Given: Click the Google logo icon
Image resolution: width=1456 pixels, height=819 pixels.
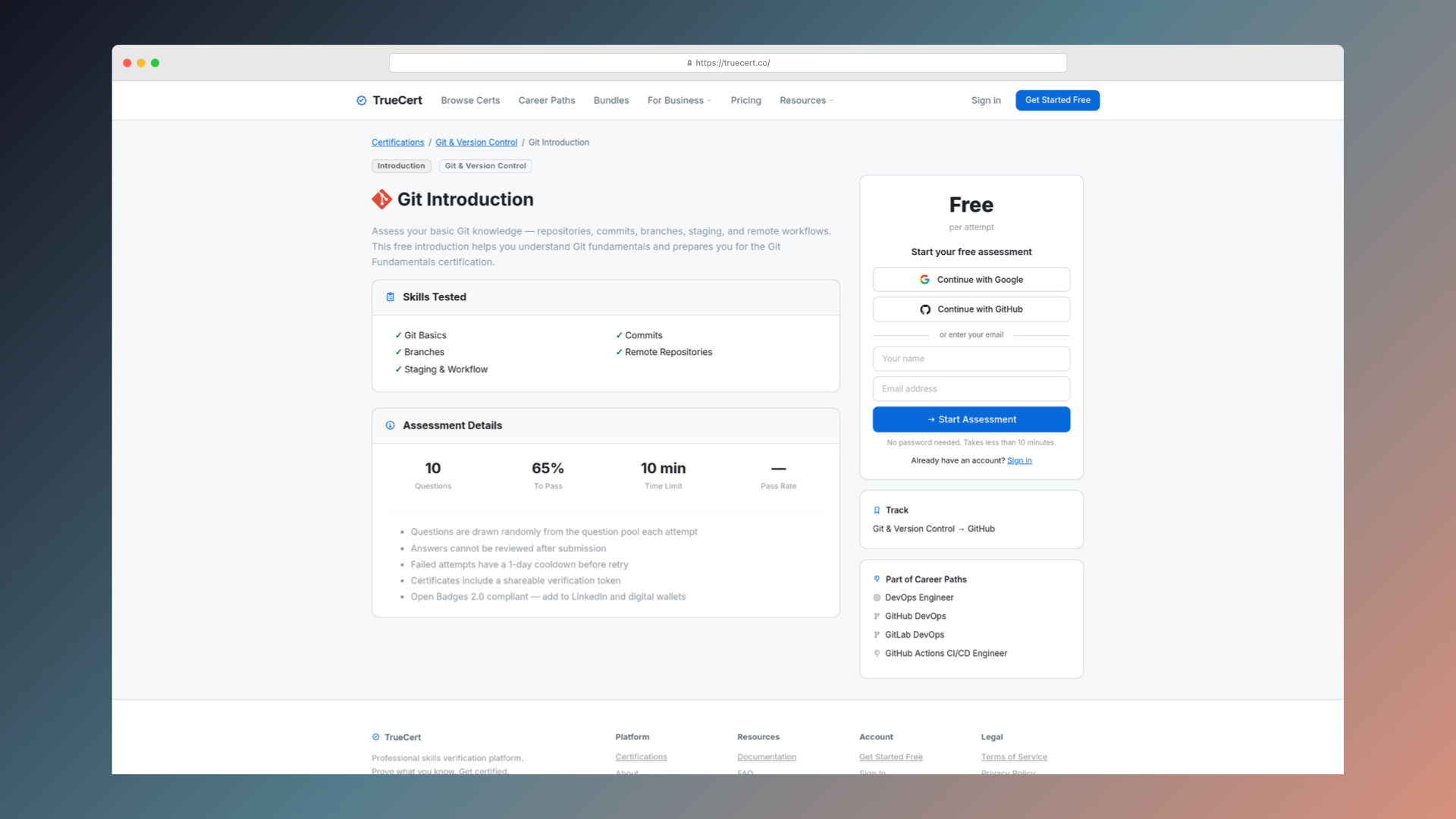Looking at the screenshot, I should pyautogui.click(x=924, y=280).
